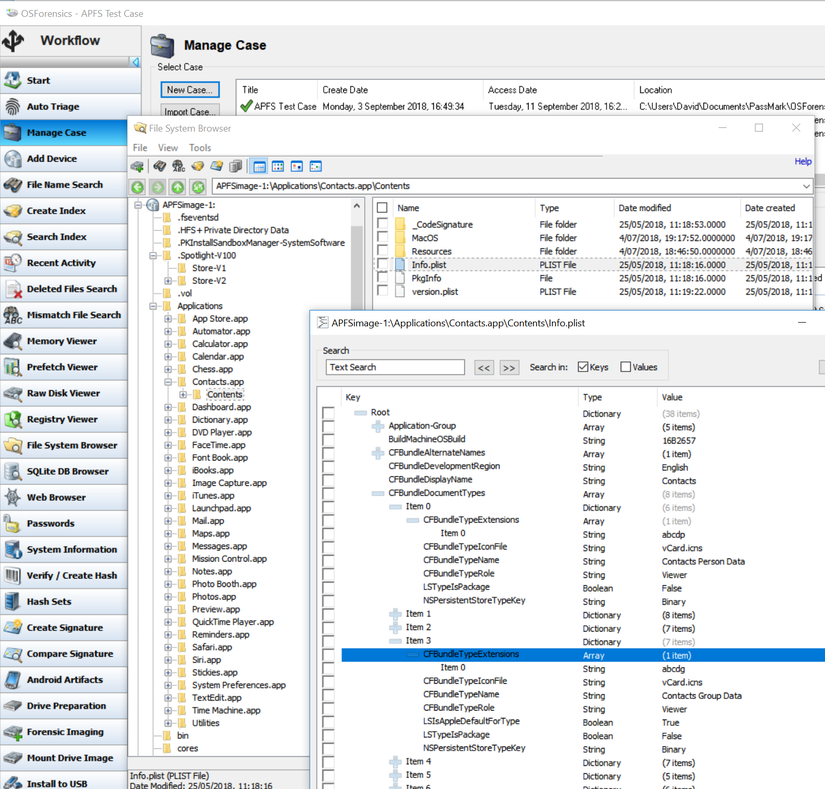825x789 pixels.
Task: Open the Help link
Action: pyautogui.click(x=803, y=161)
